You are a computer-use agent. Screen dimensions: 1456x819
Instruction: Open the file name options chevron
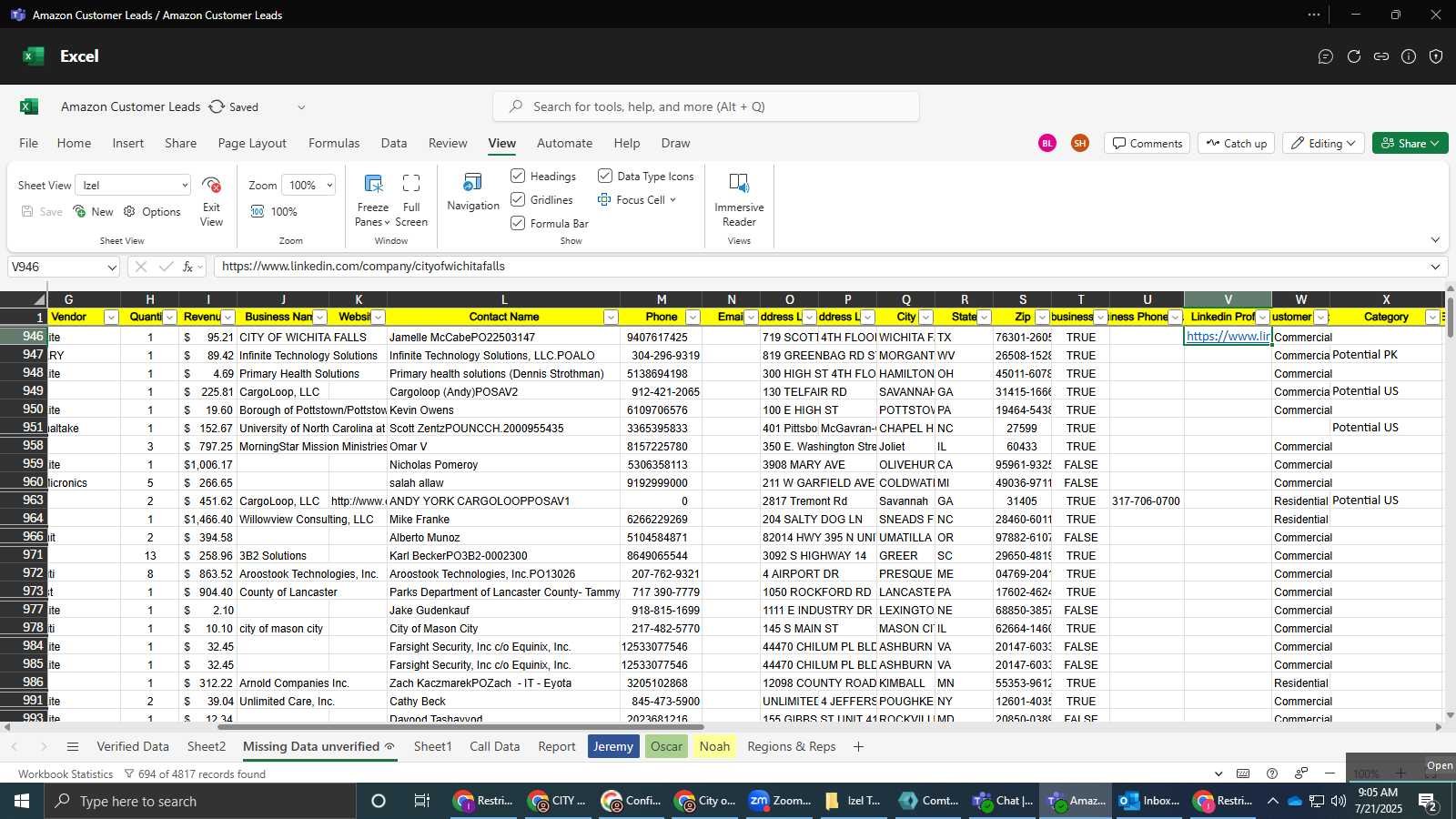[301, 106]
